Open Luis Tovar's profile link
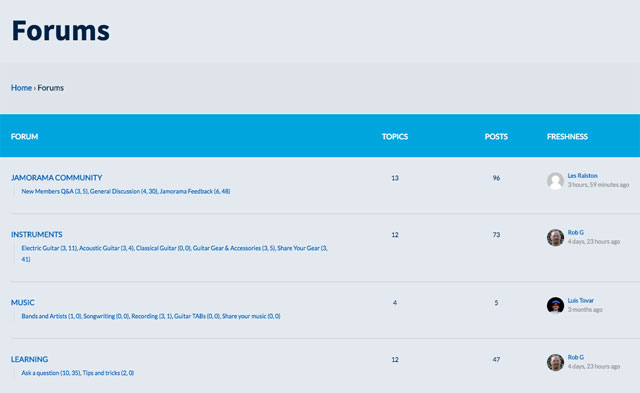 click(x=580, y=300)
